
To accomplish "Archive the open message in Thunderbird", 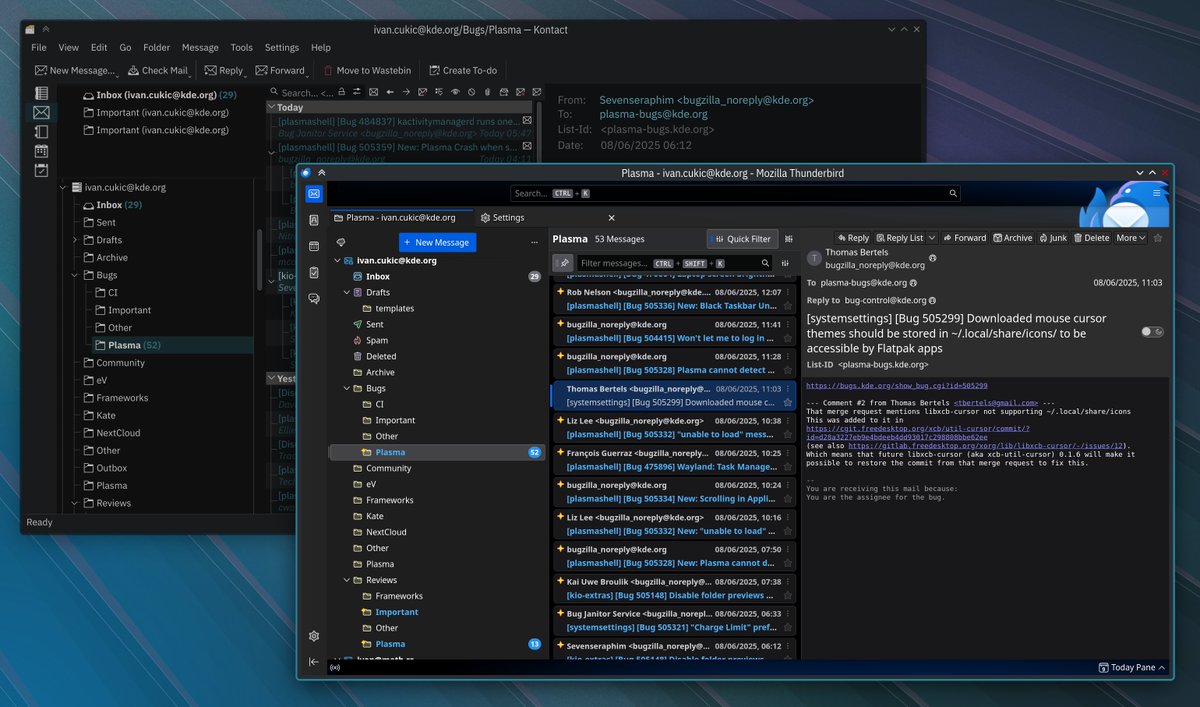I will [x=1013, y=238].
